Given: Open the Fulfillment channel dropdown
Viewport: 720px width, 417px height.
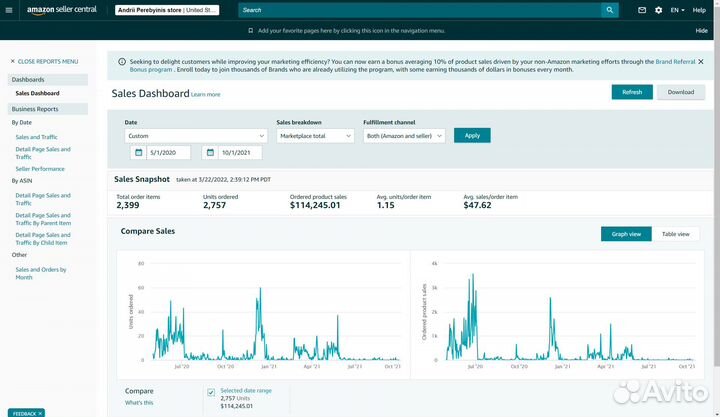Looking at the screenshot, I should pyautogui.click(x=404, y=135).
